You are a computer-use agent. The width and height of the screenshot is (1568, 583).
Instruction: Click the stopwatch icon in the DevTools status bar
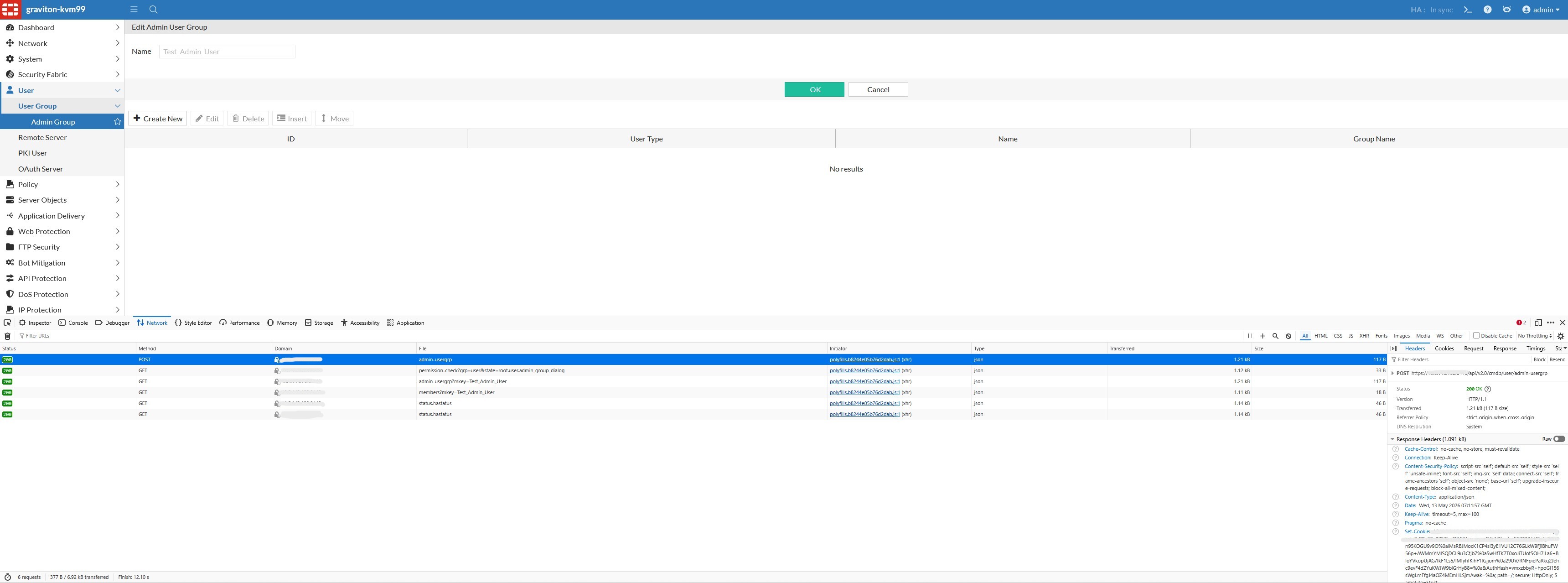click(7, 577)
